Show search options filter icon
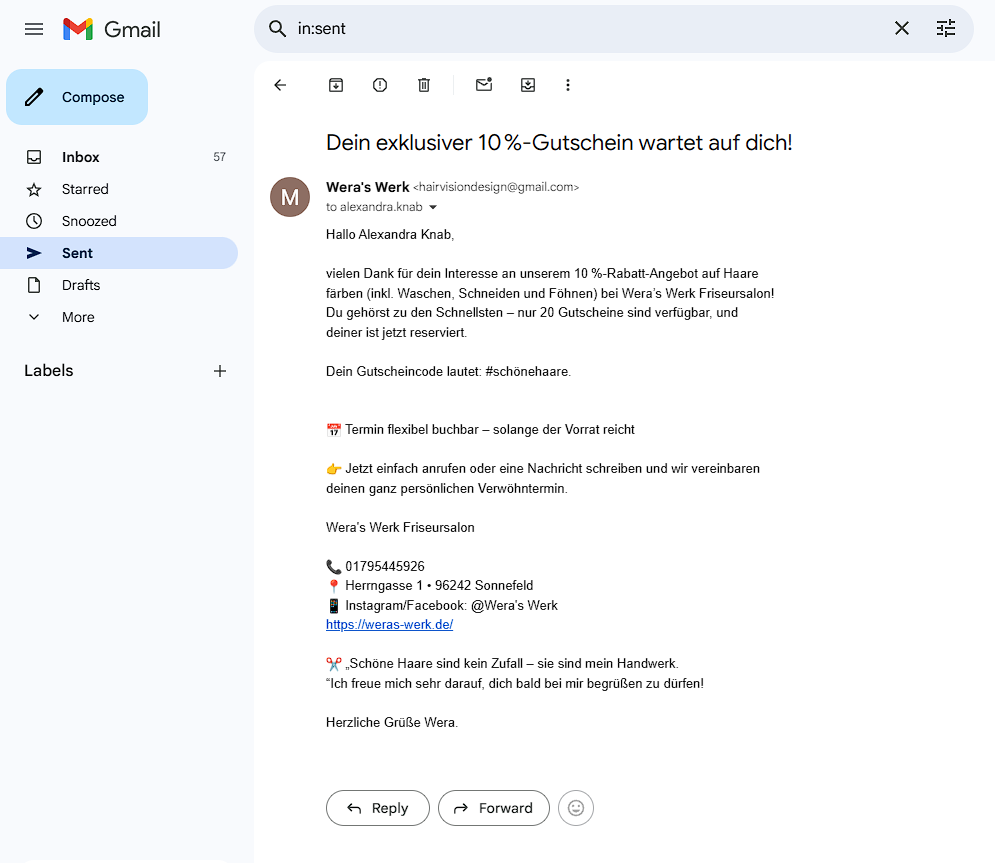This screenshot has height=863, width=995. coord(946,29)
